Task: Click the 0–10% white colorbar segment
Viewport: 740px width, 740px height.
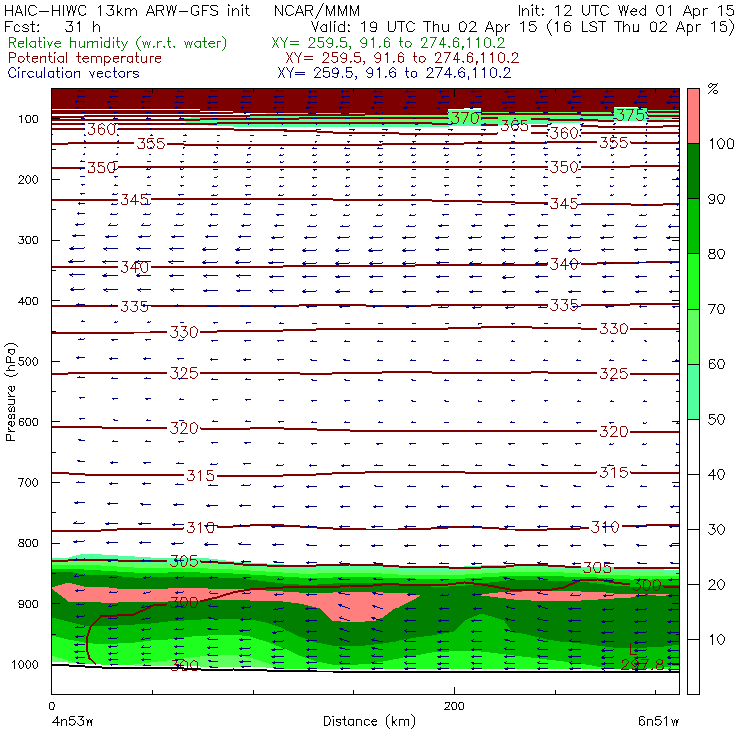Action: (693, 667)
